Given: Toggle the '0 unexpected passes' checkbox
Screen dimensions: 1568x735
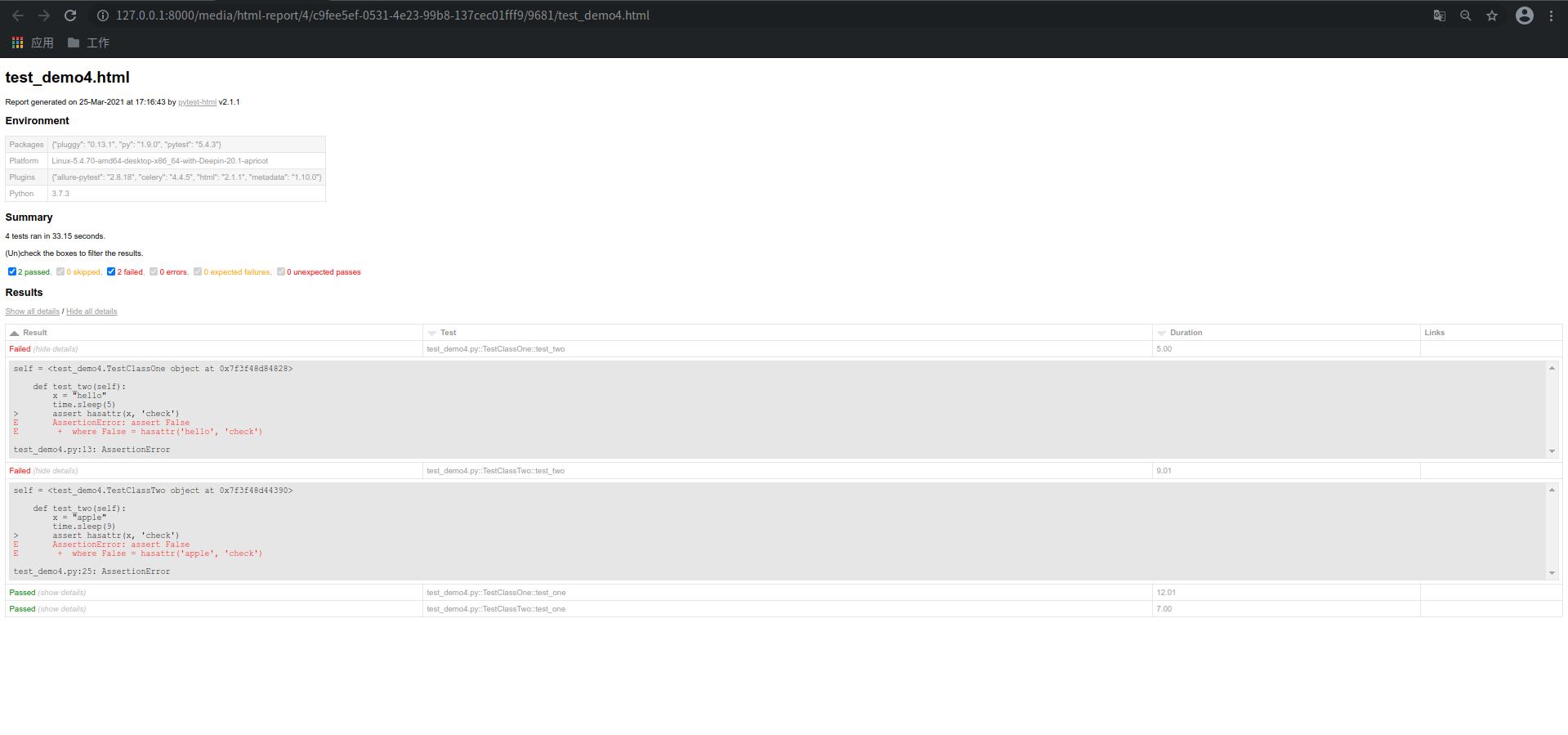Looking at the screenshot, I should pos(281,271).
